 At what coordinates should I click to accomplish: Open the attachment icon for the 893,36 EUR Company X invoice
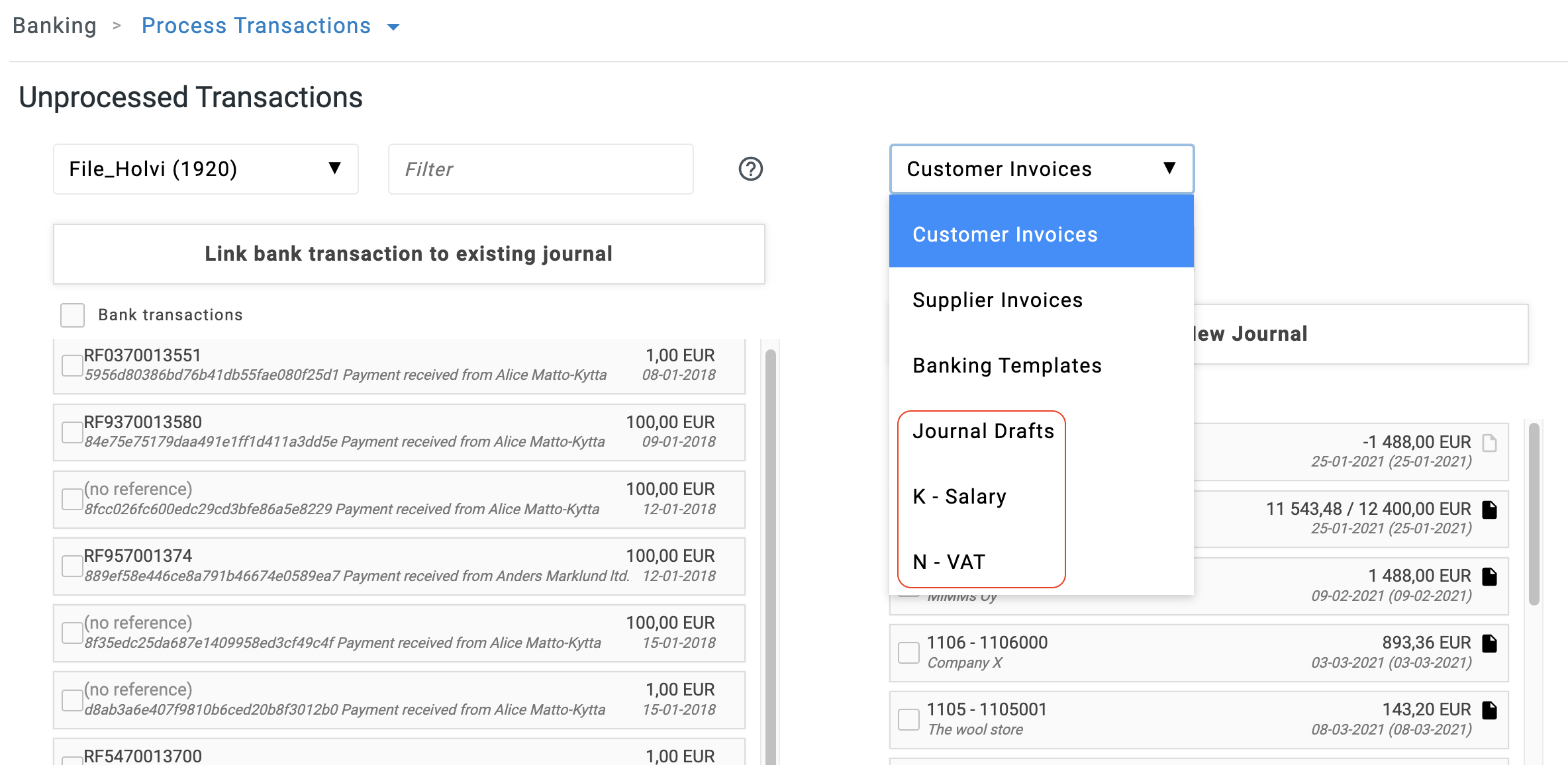click(1489, 643)
